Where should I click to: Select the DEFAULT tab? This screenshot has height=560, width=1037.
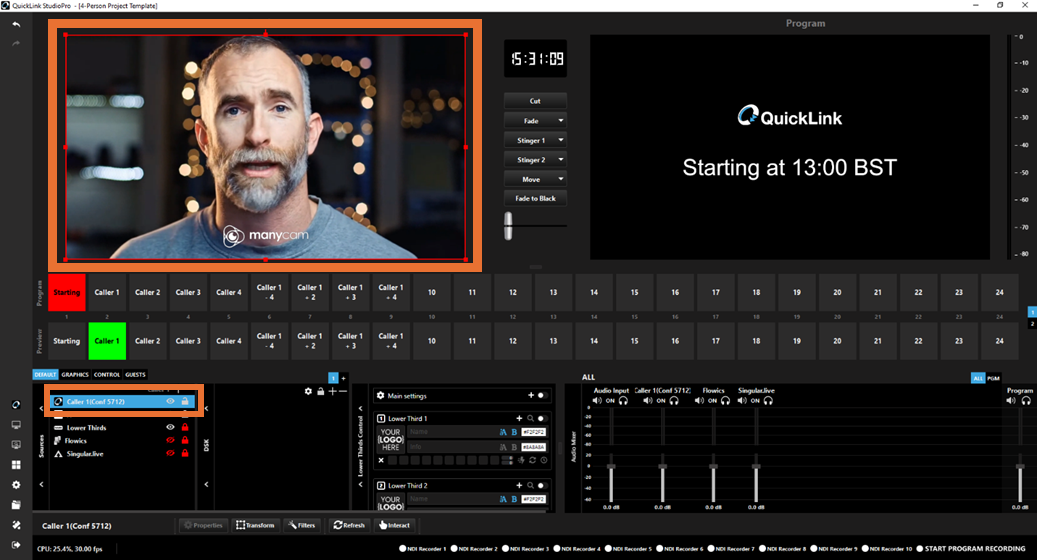(46, 374)
